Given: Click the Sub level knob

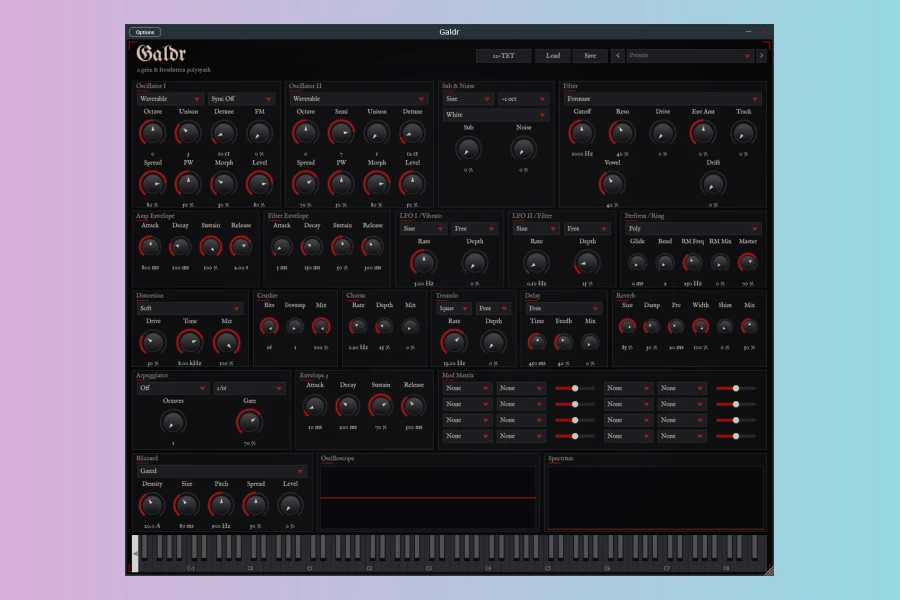Looking at the screenshot, I should 468,149.
